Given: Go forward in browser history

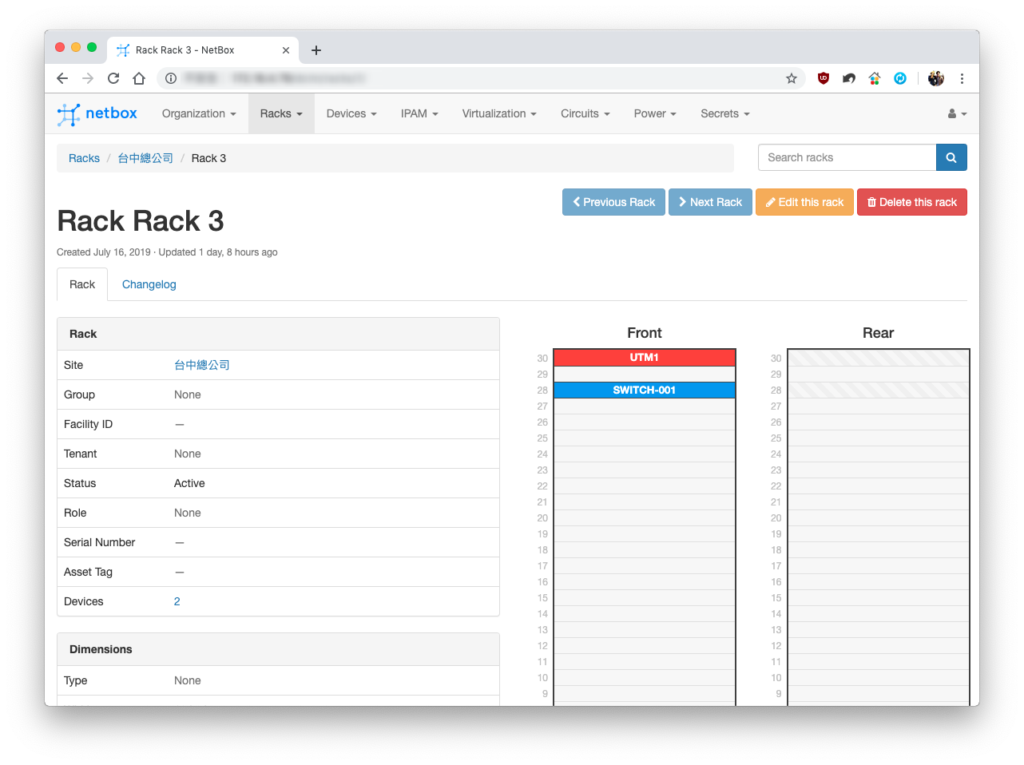Looking at the screenshot, I should 88,78.
